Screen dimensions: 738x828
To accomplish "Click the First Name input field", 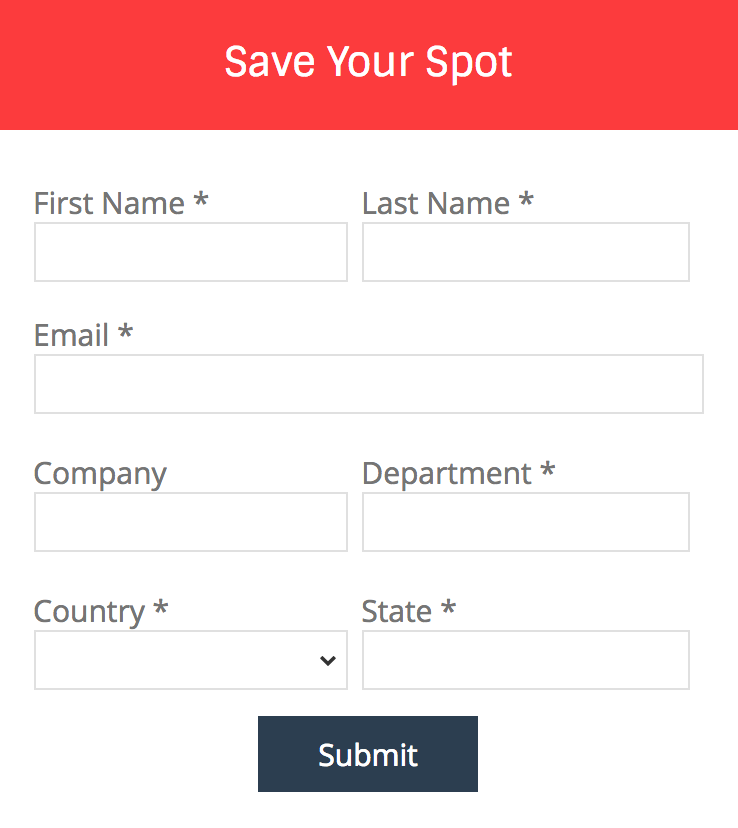I will click(x=190, y=252).
